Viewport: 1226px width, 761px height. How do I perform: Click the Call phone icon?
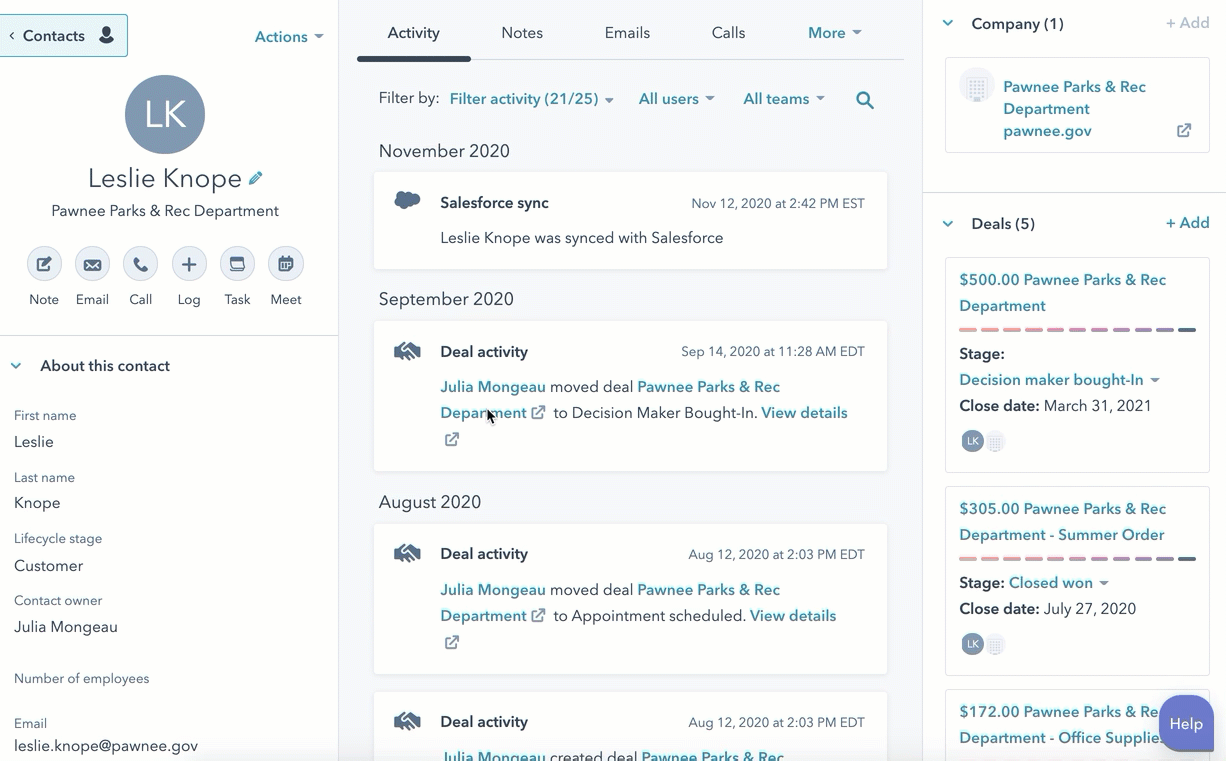pyautogui.click(x=140, y=264)
